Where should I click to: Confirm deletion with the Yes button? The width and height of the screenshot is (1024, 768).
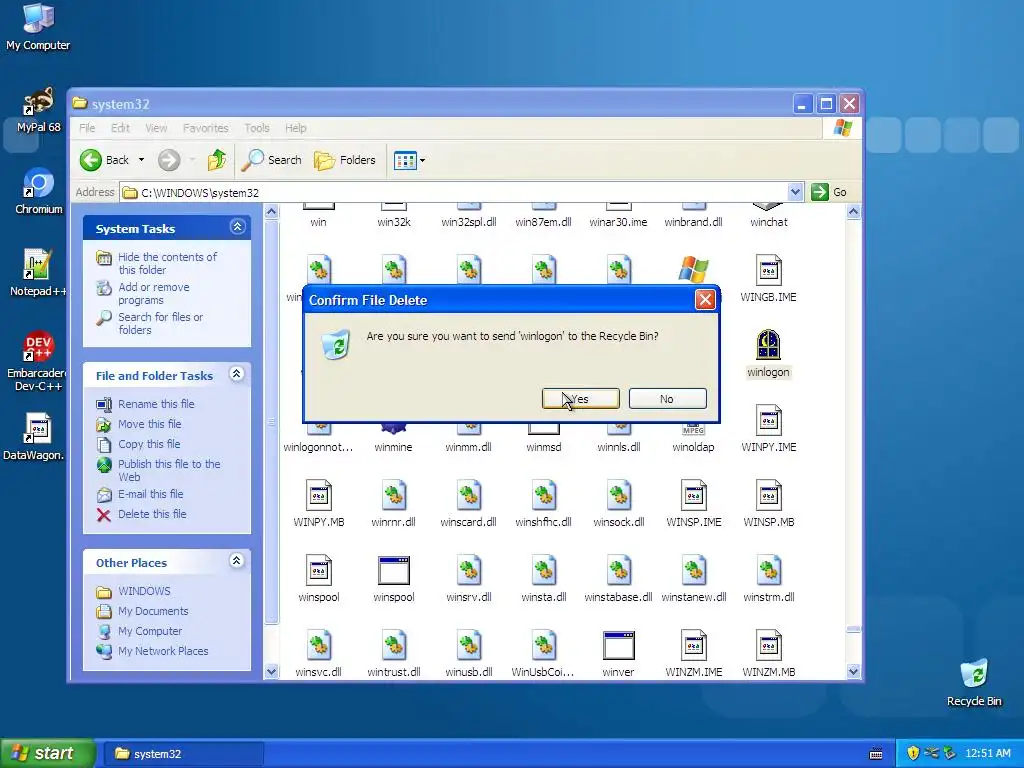click(x=581, y=398)
